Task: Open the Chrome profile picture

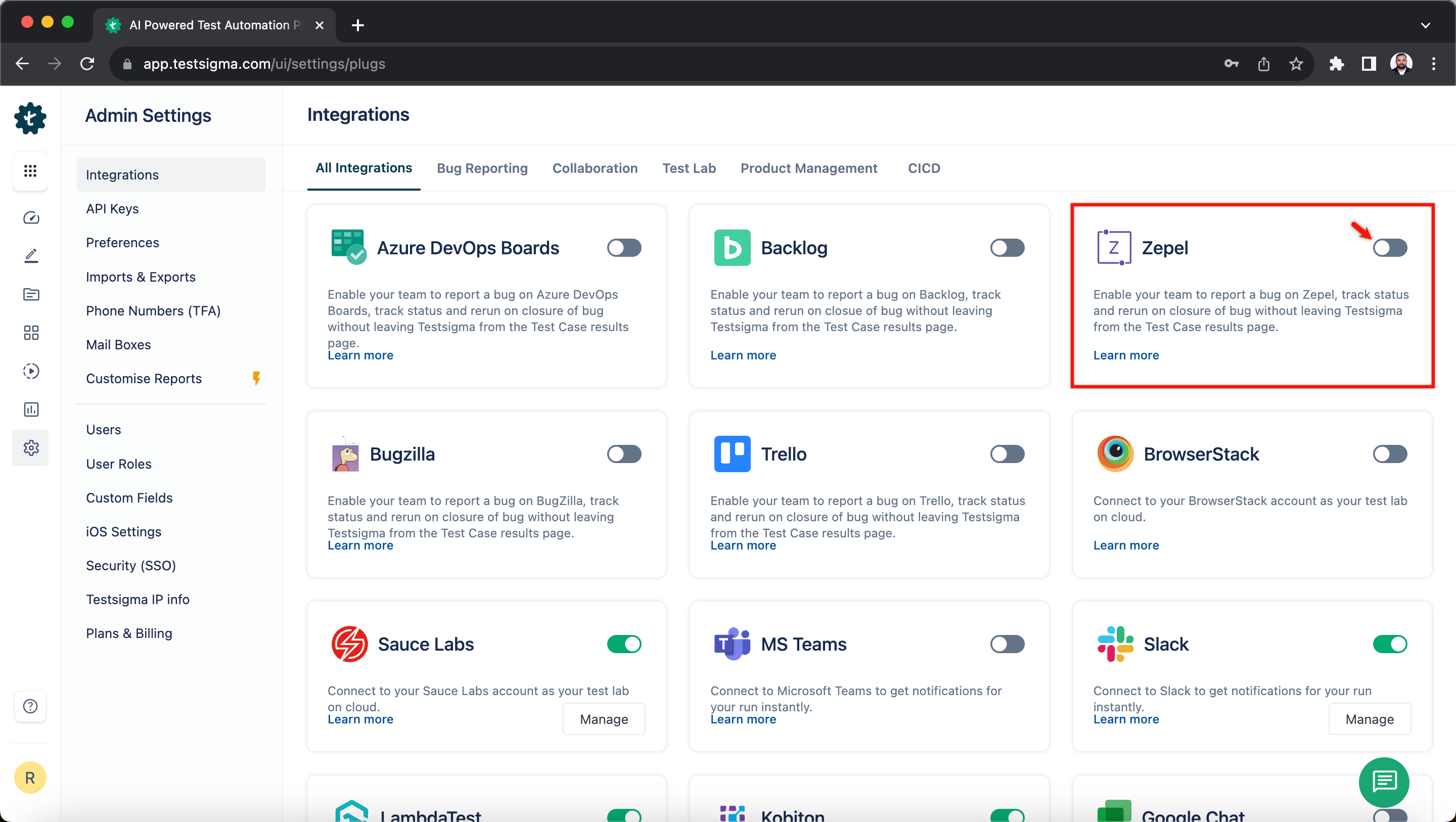Action: click(1400, 64)
